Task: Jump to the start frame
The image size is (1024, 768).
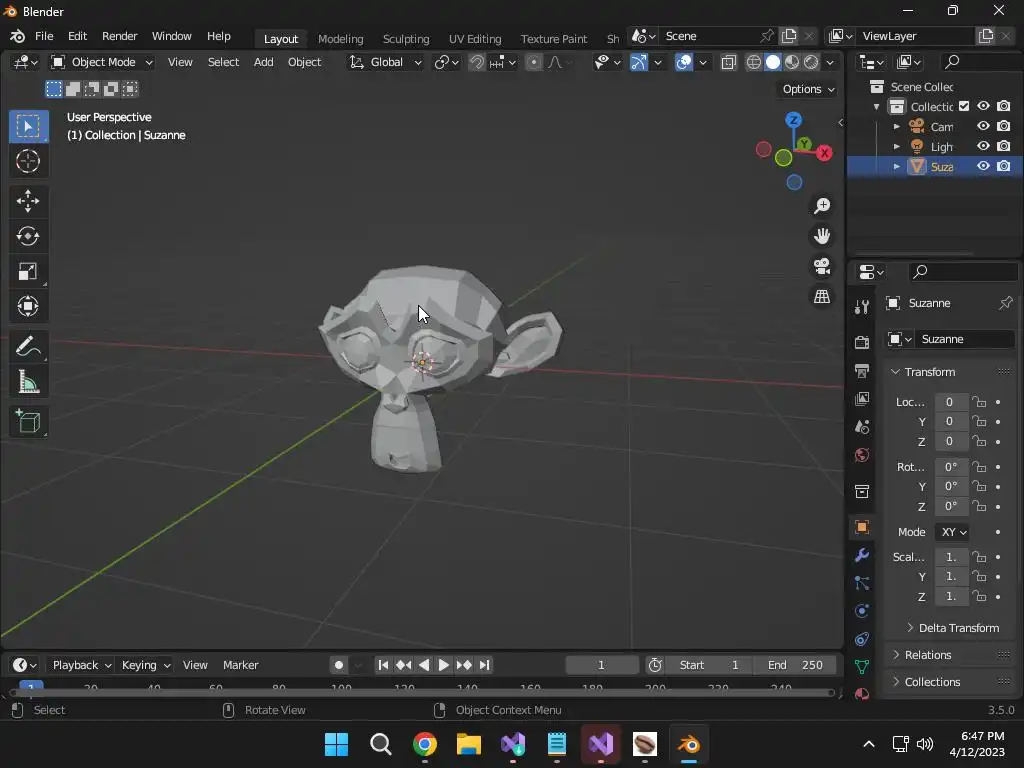Action: 383,665
